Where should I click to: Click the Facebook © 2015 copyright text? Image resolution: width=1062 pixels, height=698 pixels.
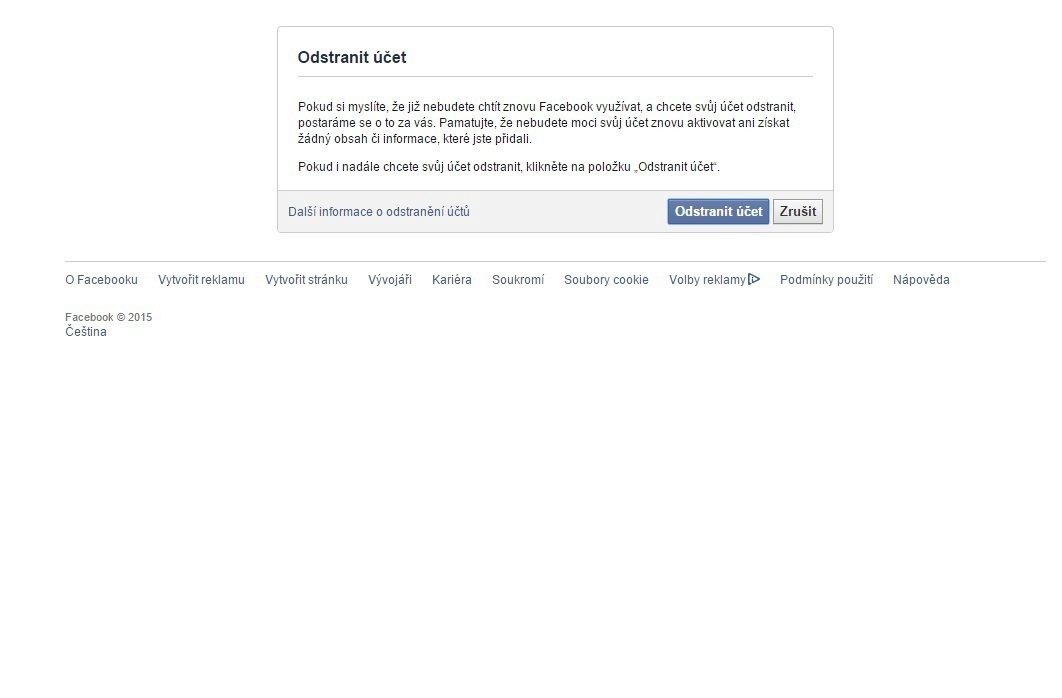108,317
